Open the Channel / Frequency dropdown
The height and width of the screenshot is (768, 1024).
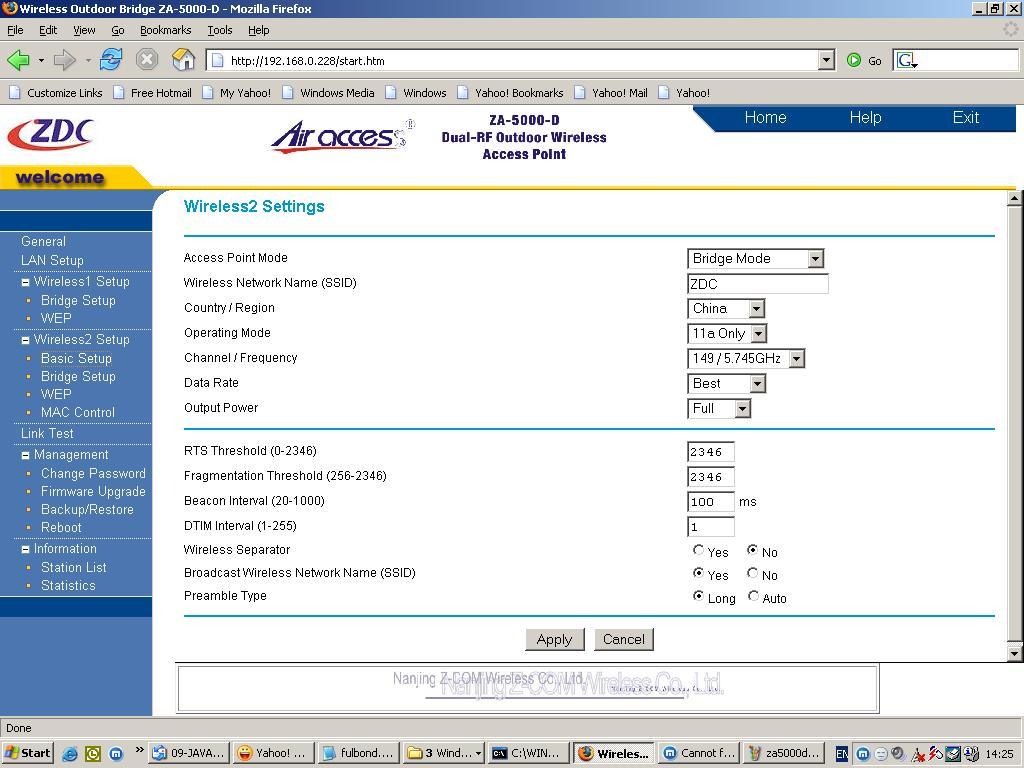(796, 359)
